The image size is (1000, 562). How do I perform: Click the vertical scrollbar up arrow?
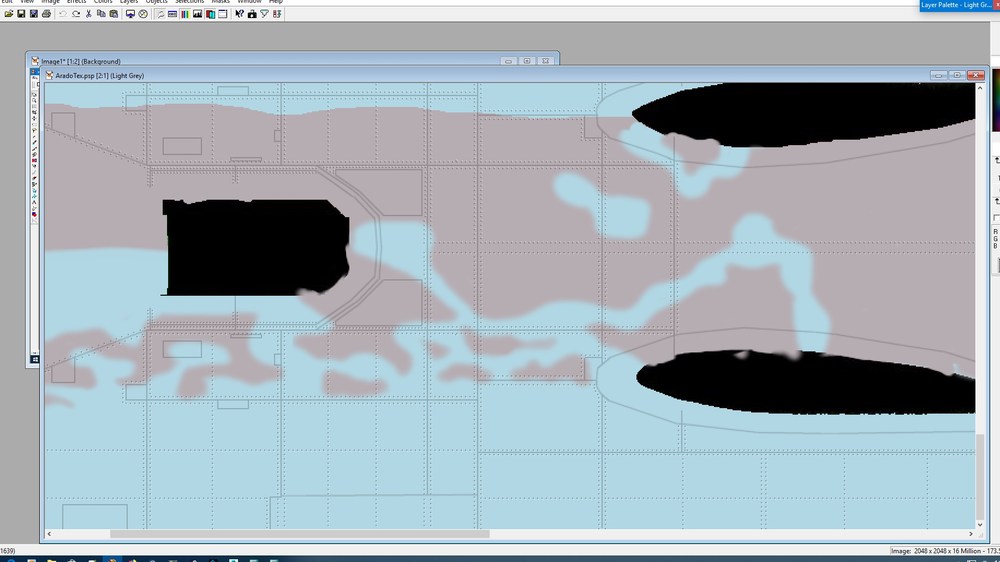tap(980, 87)
